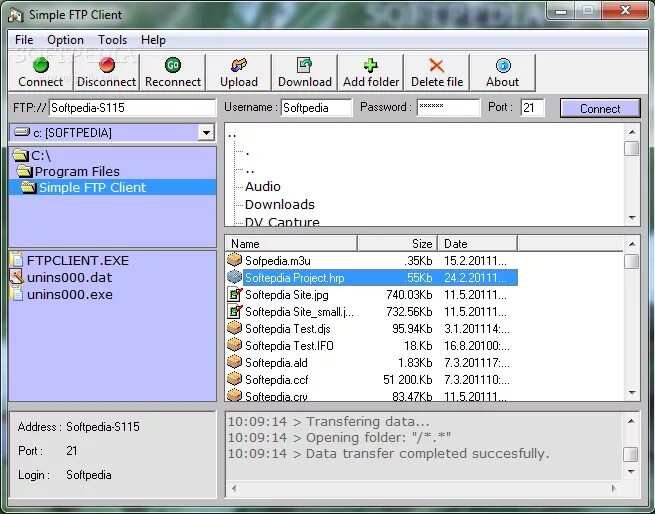Viewport: 655px width, 514px height.
Task: Open the File menu
Action: pos(24,40)
